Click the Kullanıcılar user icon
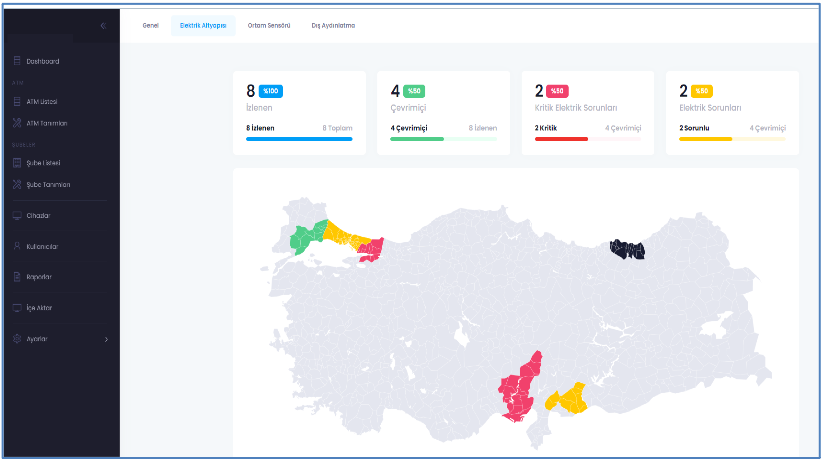822x460 pixels. pos(17,246)
